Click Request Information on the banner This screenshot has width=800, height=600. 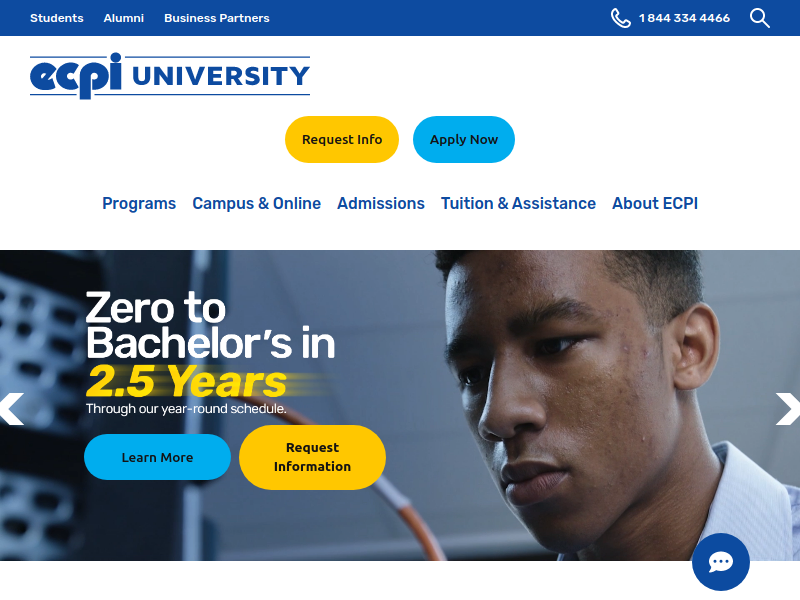coord(312,457)
